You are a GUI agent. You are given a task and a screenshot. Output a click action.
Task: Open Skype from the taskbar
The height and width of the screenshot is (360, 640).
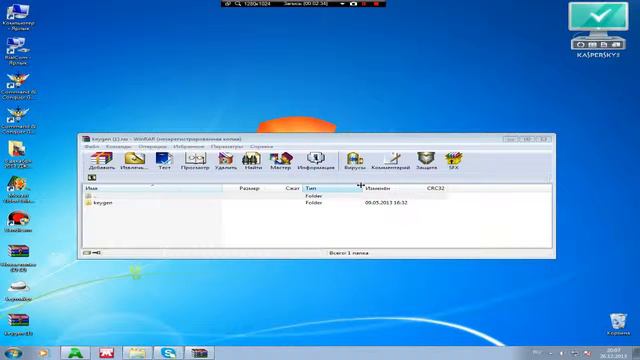[169, 353]
